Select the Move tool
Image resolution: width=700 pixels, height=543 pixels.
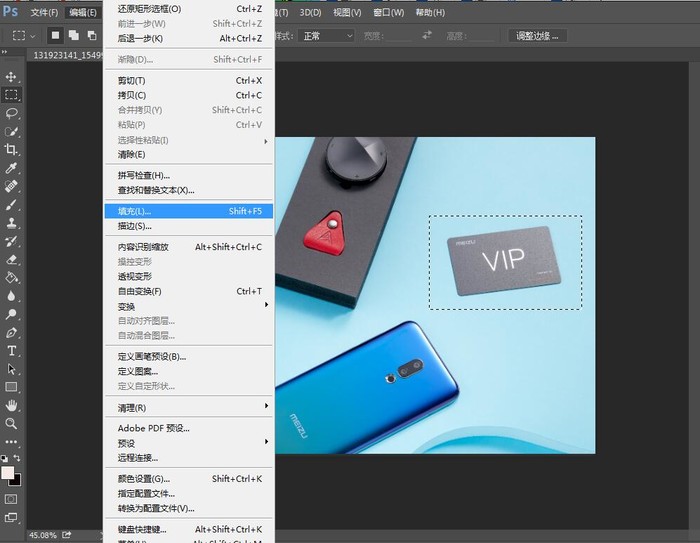click(11, 76)
